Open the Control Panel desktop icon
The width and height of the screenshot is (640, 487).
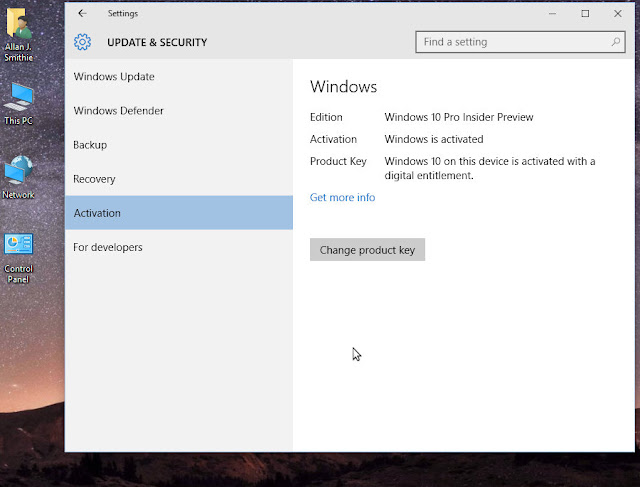[18, 258]
